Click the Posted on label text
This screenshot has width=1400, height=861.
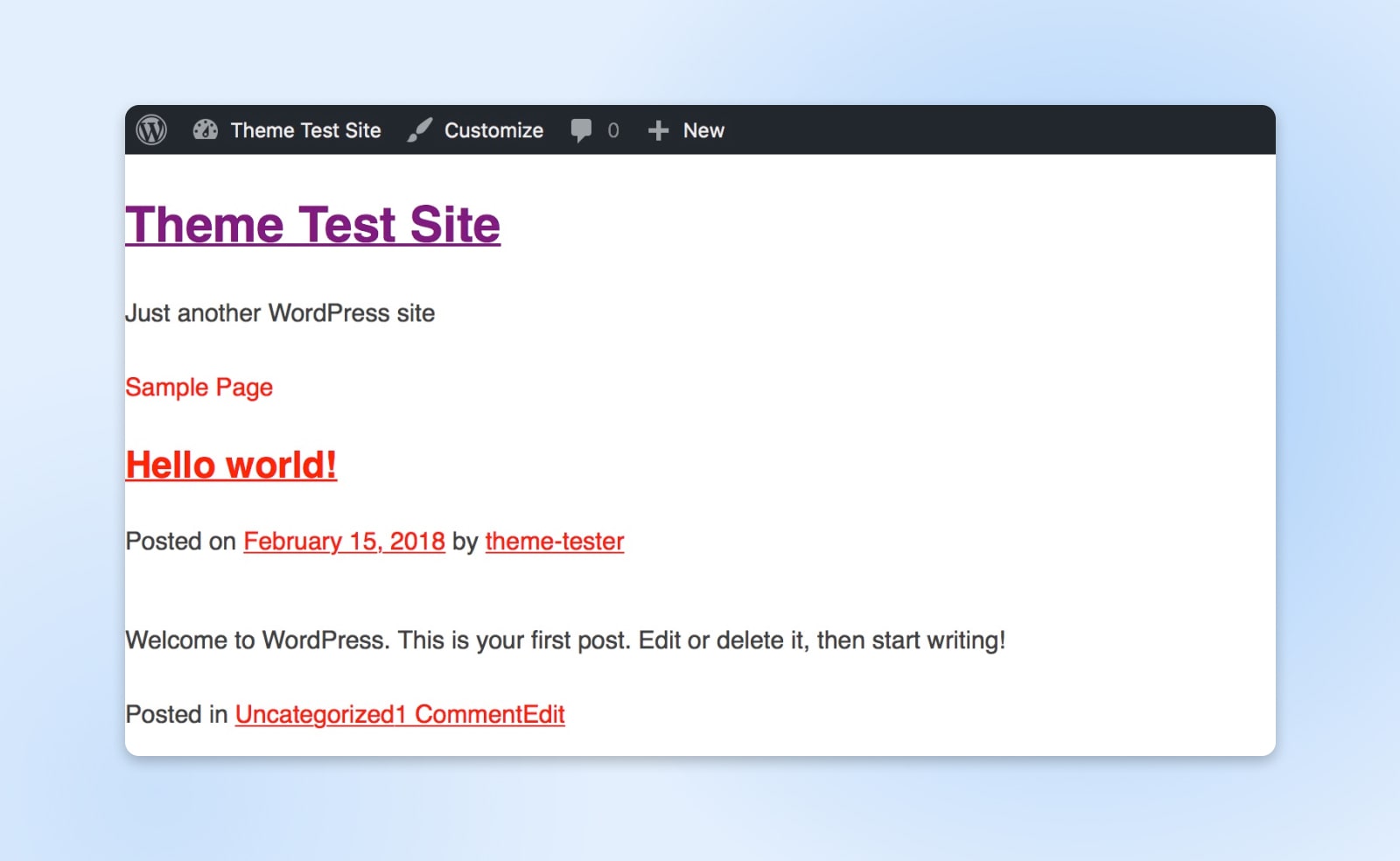click(178, 541)
